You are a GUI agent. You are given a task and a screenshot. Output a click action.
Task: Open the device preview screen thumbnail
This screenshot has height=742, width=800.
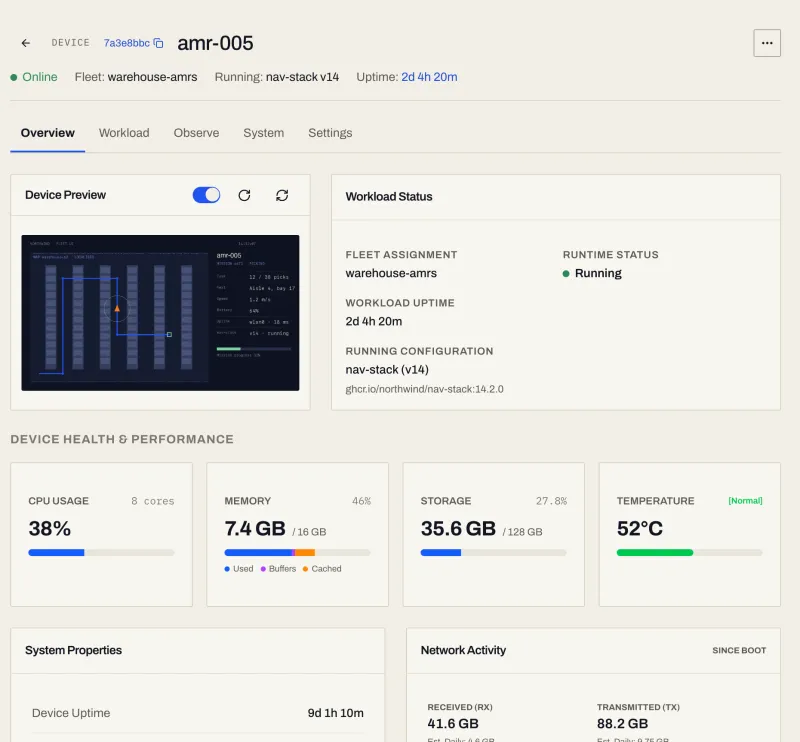160,313
